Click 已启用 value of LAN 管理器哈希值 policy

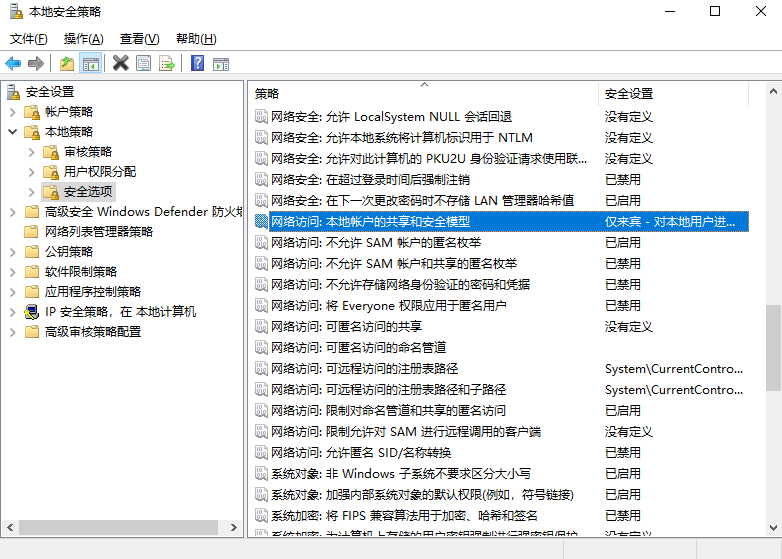tap(622, 201)
